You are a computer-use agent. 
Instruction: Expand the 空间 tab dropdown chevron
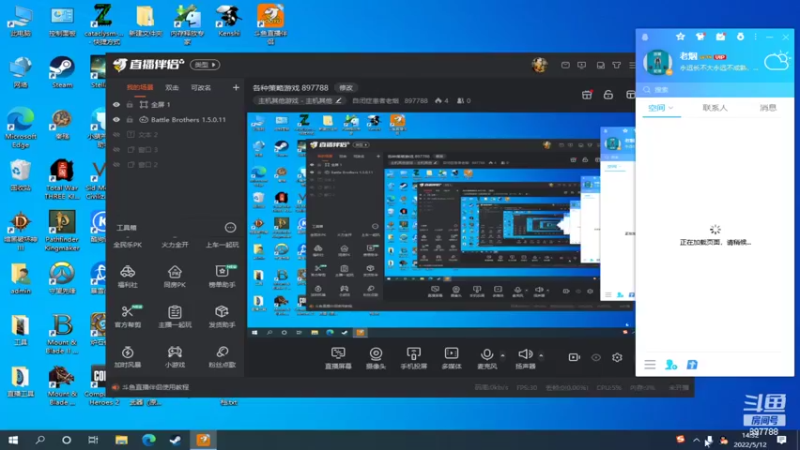(x=671, y=108)
